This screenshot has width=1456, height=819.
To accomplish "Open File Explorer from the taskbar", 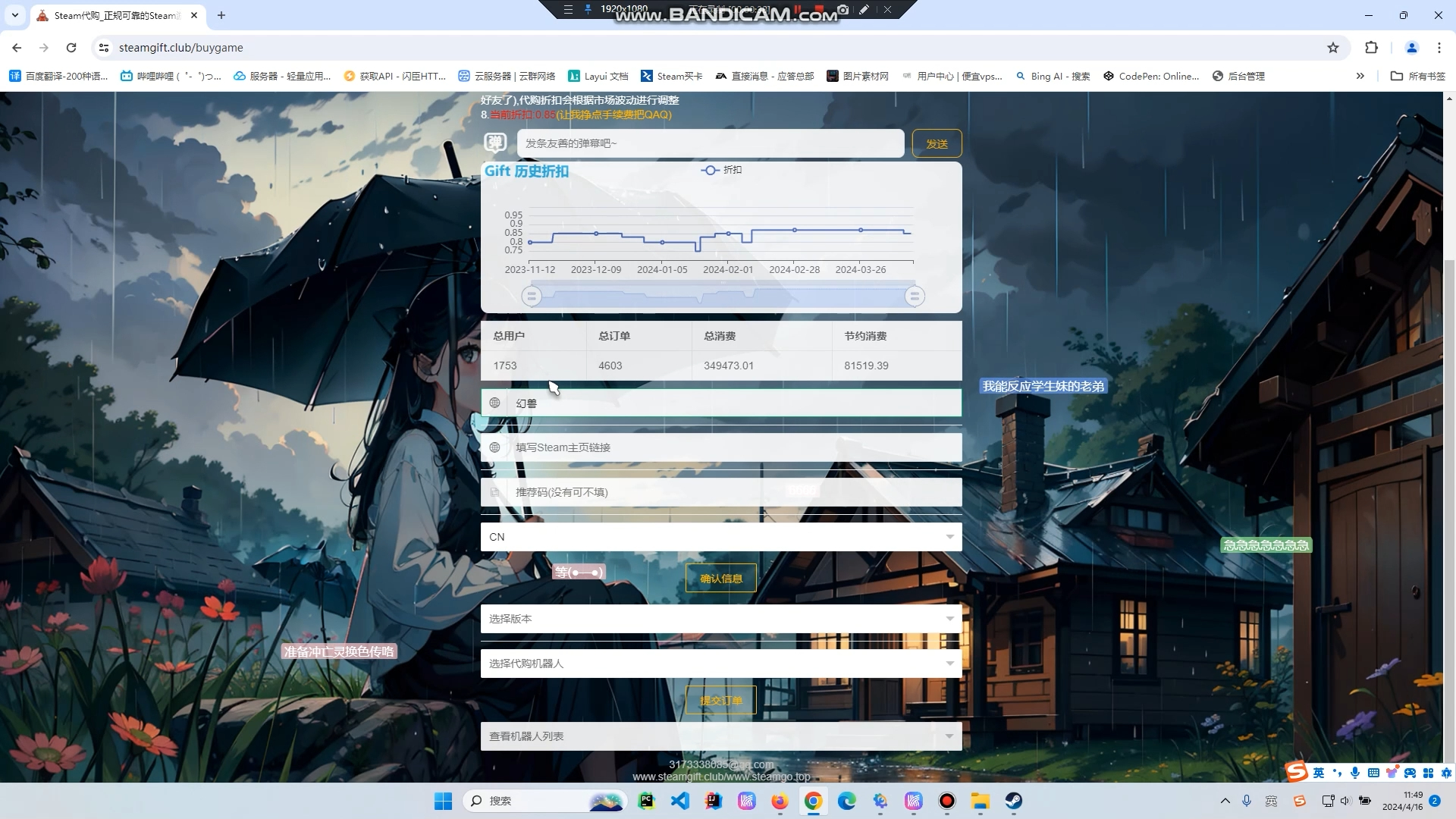I will pyautogui.click(x=980, y=801).
